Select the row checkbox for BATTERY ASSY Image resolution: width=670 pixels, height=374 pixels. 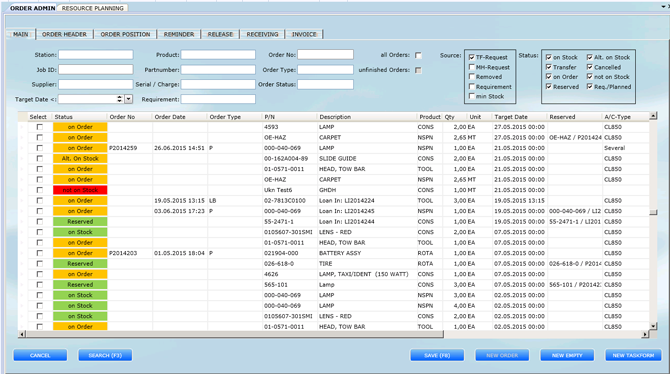[x=40, y=253]
